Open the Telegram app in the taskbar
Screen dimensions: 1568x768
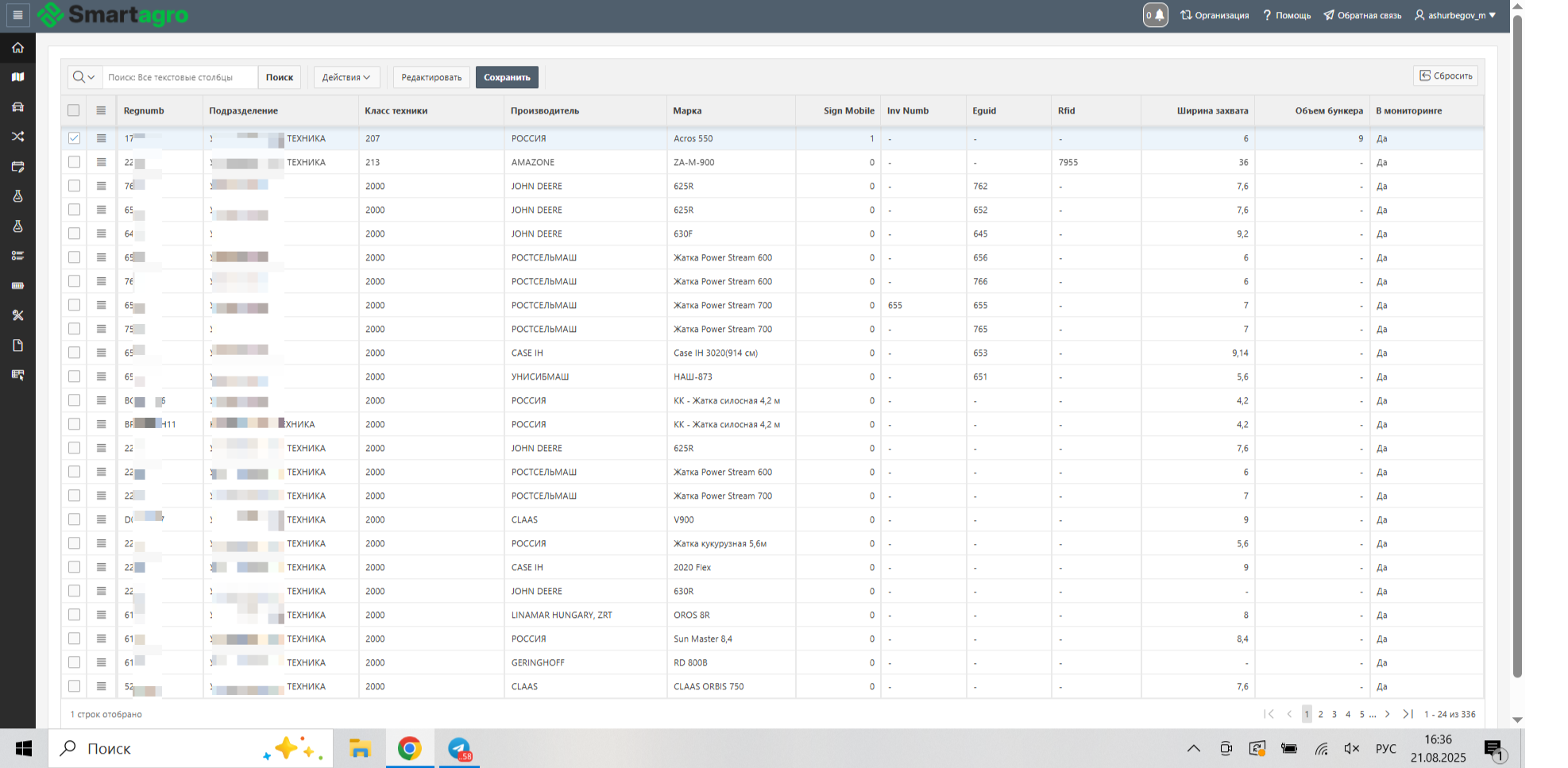point(459,748)
